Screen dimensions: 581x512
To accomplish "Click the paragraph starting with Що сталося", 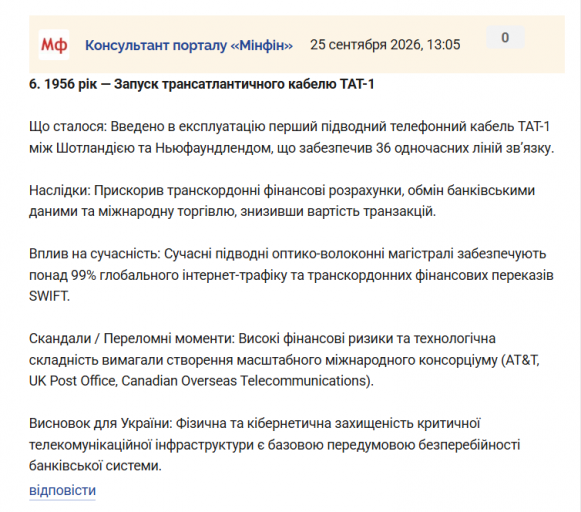I will pyautogui.click(x=292, y=137).
